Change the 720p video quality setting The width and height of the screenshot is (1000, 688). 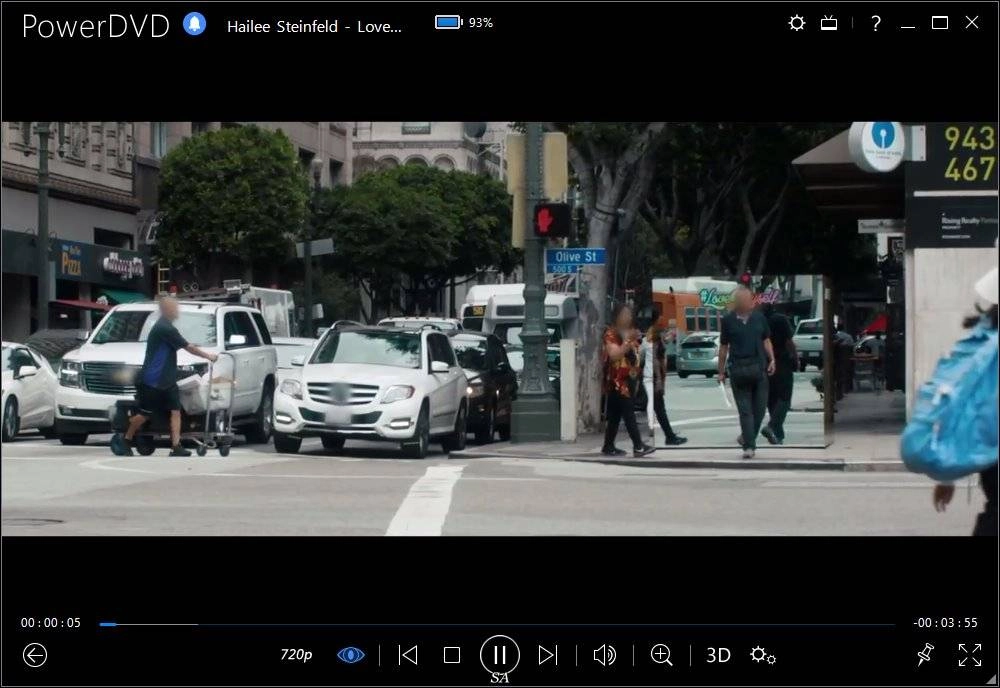point(296,655)
